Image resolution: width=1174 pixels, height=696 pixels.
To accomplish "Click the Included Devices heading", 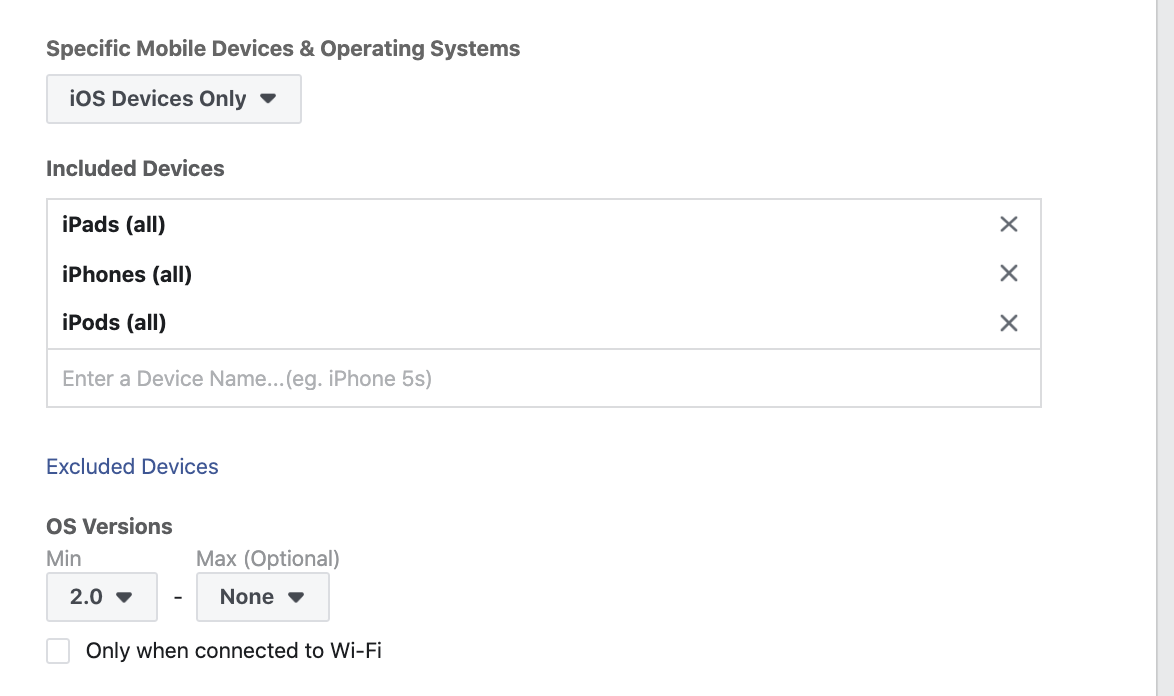I will click(135, 168).
